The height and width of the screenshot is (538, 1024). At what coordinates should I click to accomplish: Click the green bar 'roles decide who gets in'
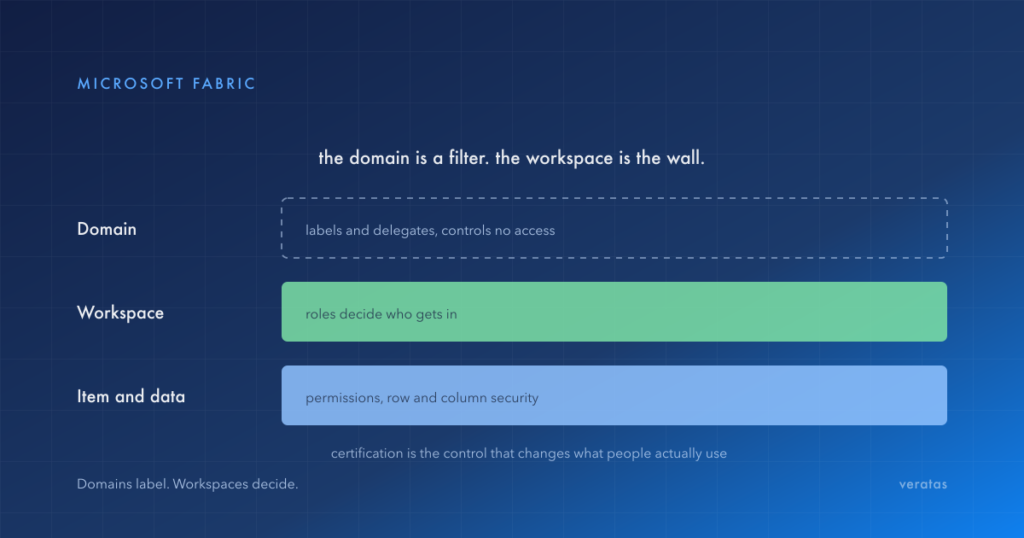(614, 311)
